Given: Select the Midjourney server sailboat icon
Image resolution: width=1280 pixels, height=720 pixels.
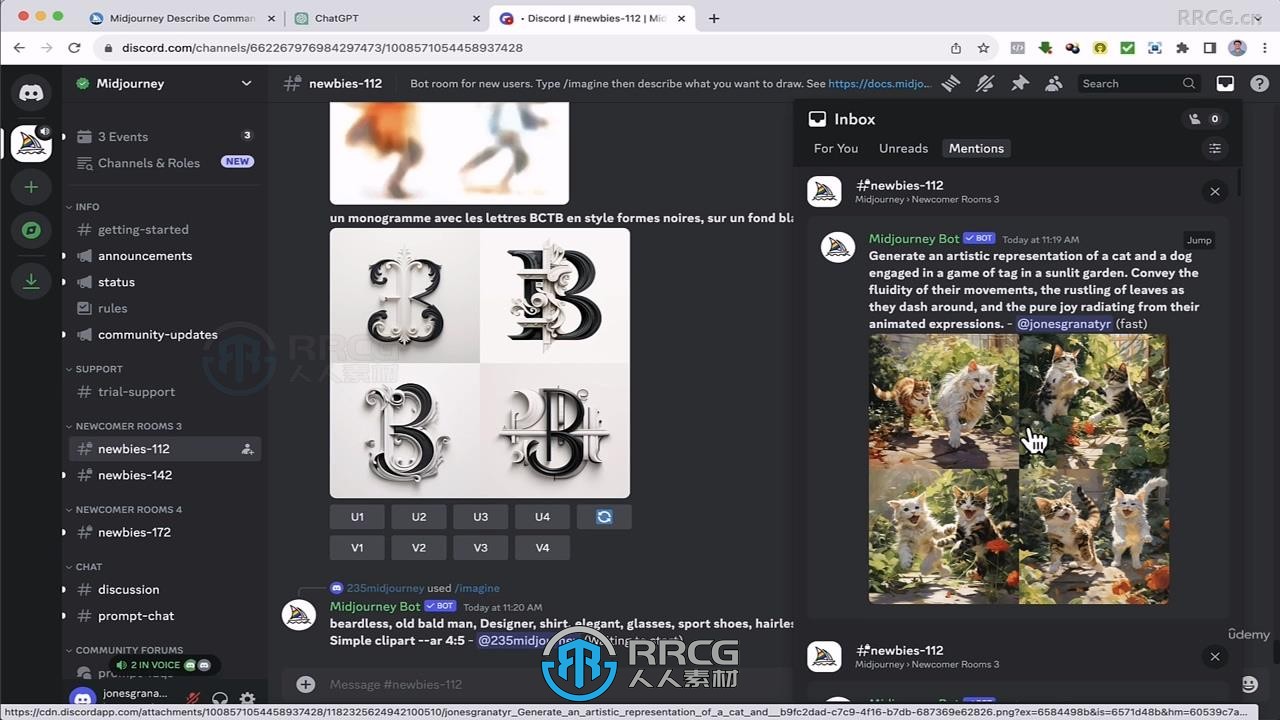Looking at the screenshot, I should [31, 142].
